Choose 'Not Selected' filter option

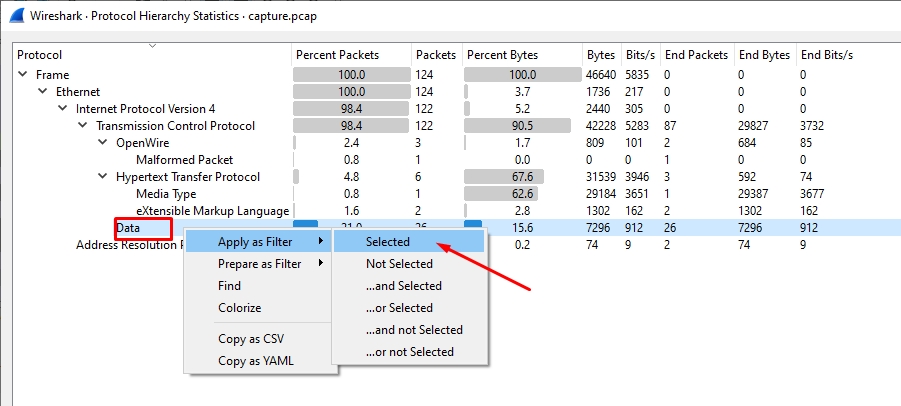(x=399, y=264)
